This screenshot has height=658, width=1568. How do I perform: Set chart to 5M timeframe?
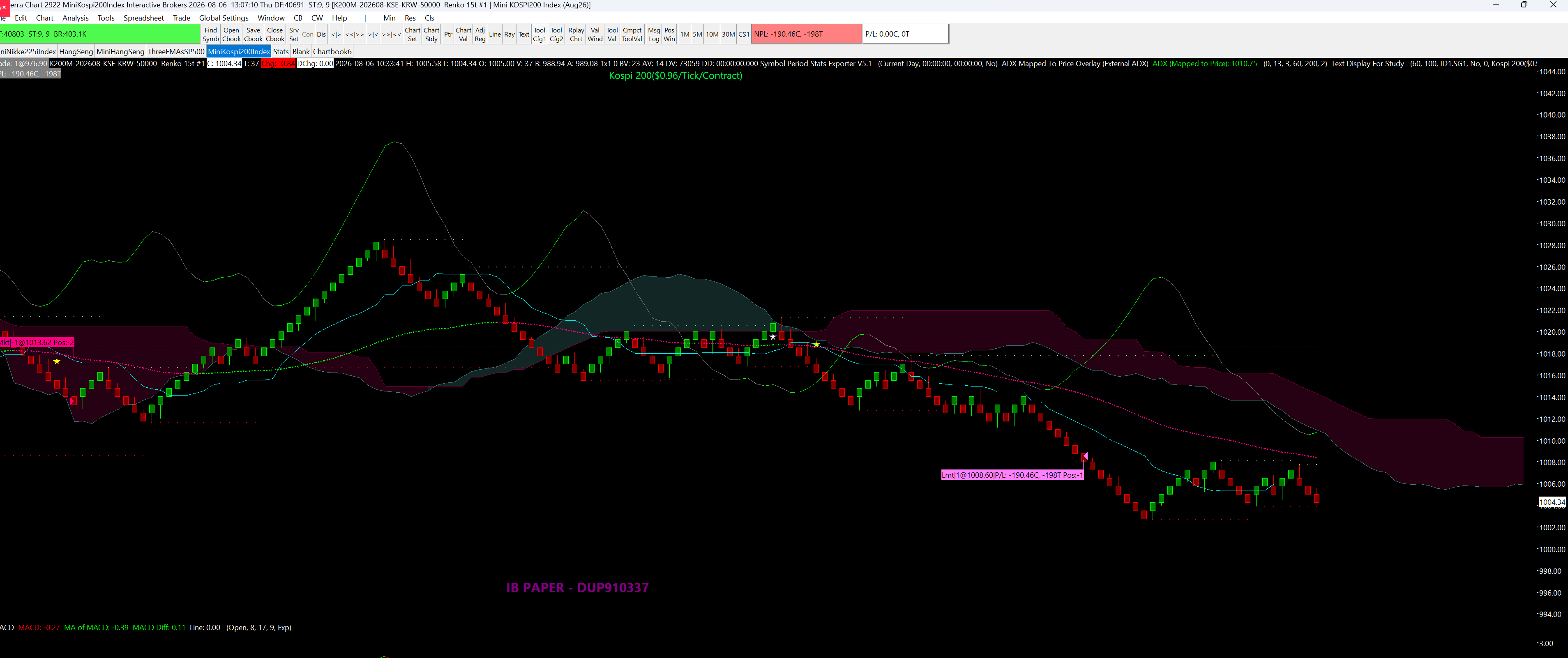pos(698,34)
